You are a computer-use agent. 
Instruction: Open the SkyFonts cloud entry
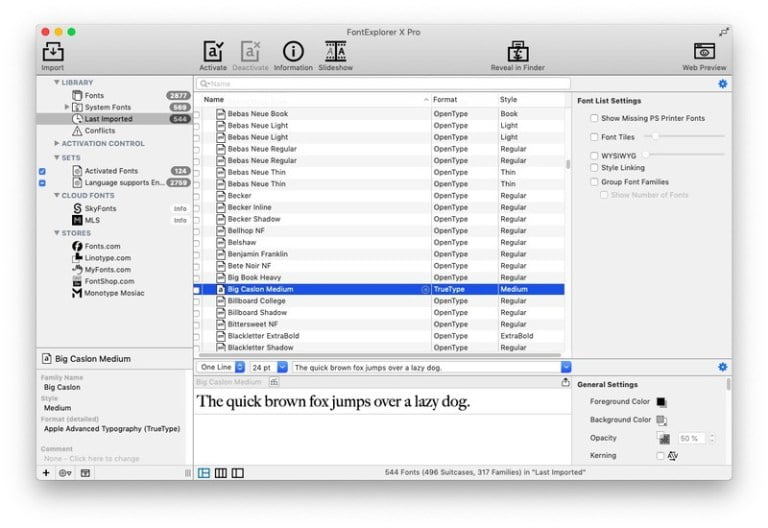point(100,208)
